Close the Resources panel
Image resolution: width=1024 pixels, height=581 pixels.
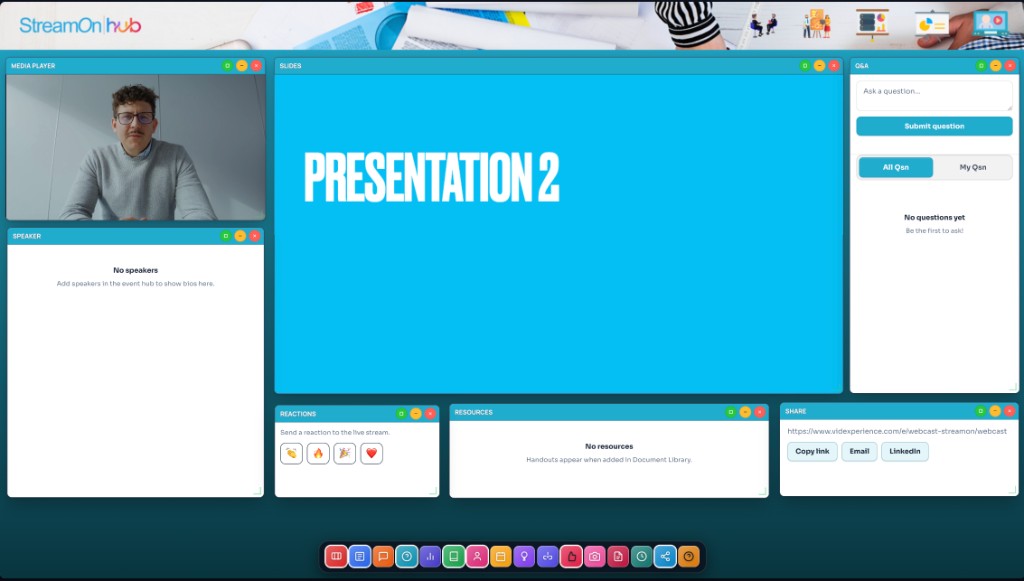click(x=760, y=412)
